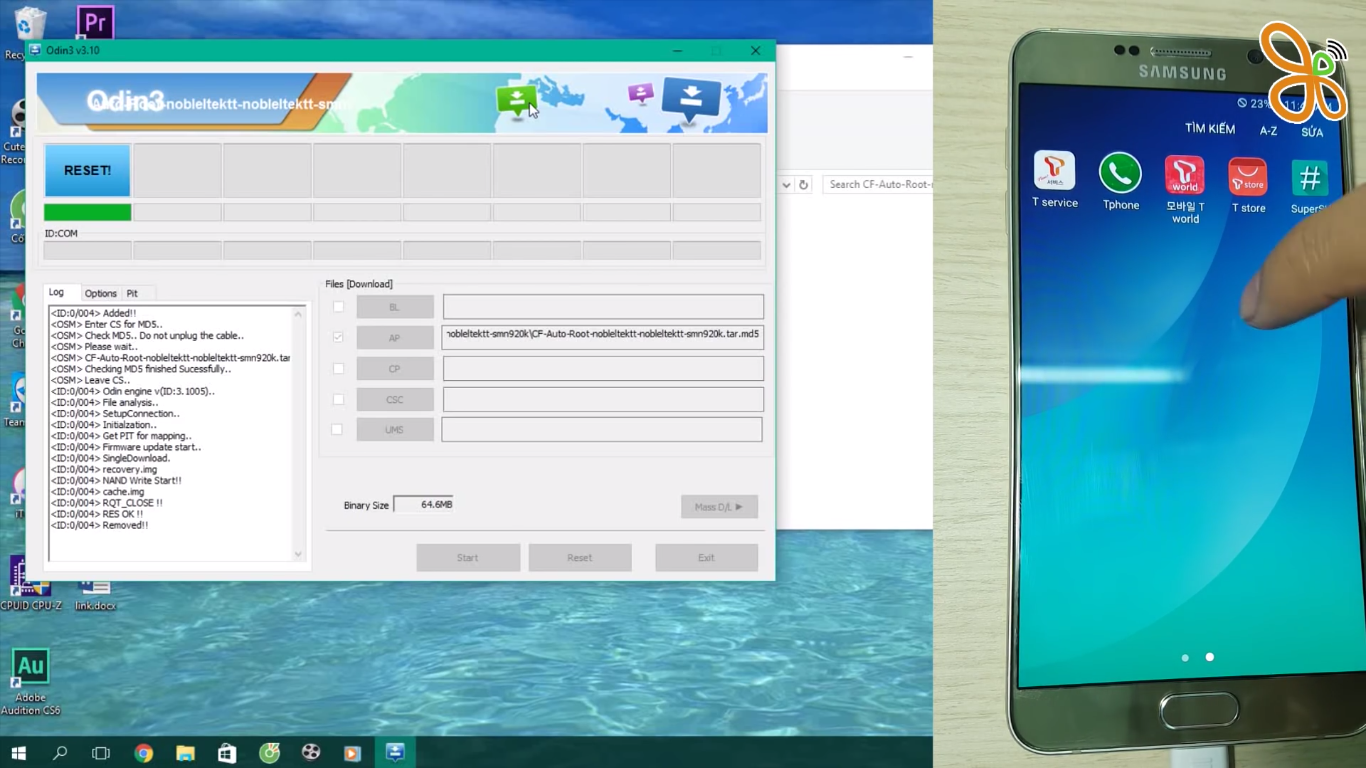
Task: Switch to the Pit tab
Action: click(x=132, y=294)
